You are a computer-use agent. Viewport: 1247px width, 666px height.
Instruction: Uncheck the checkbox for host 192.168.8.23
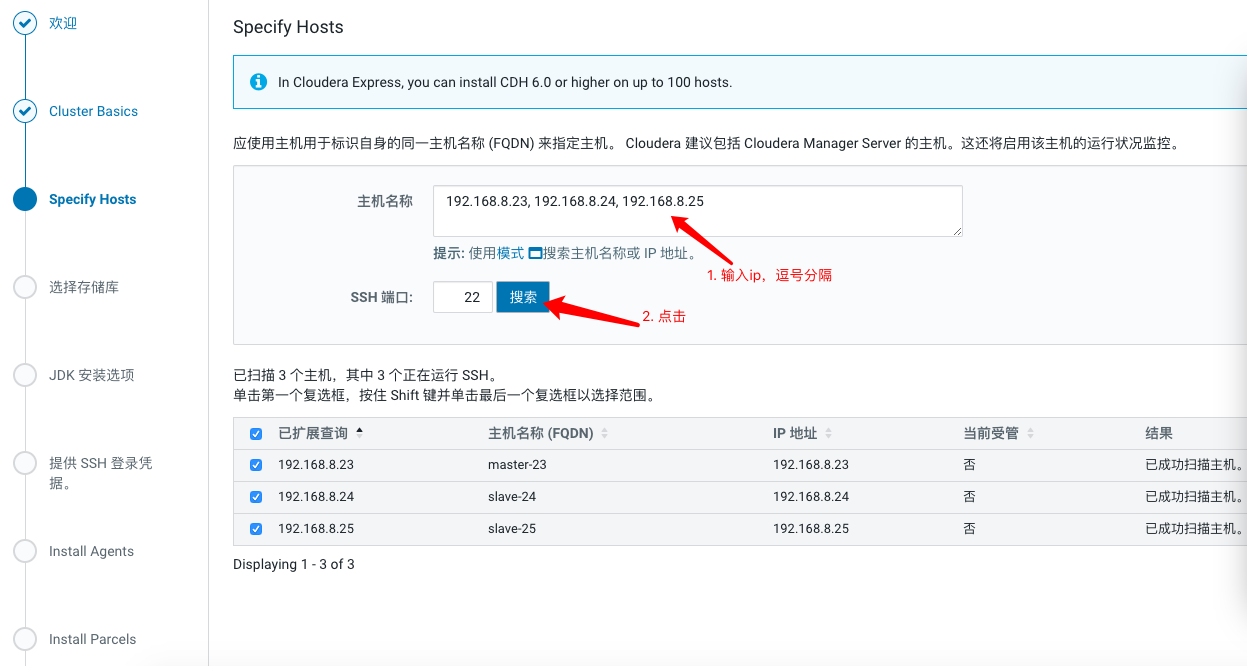(x=256, y=465)
